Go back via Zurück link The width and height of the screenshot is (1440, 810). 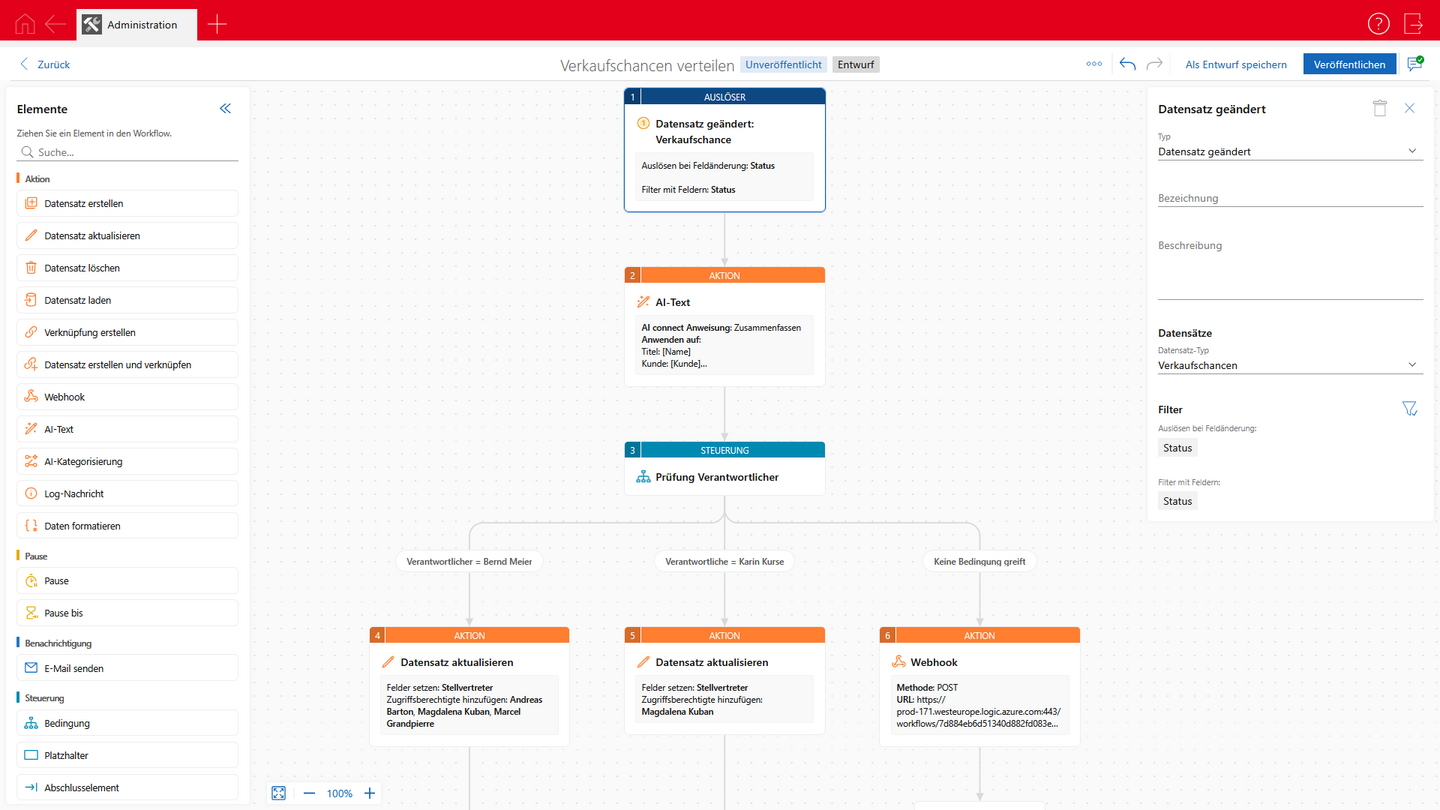coord(45,64)
